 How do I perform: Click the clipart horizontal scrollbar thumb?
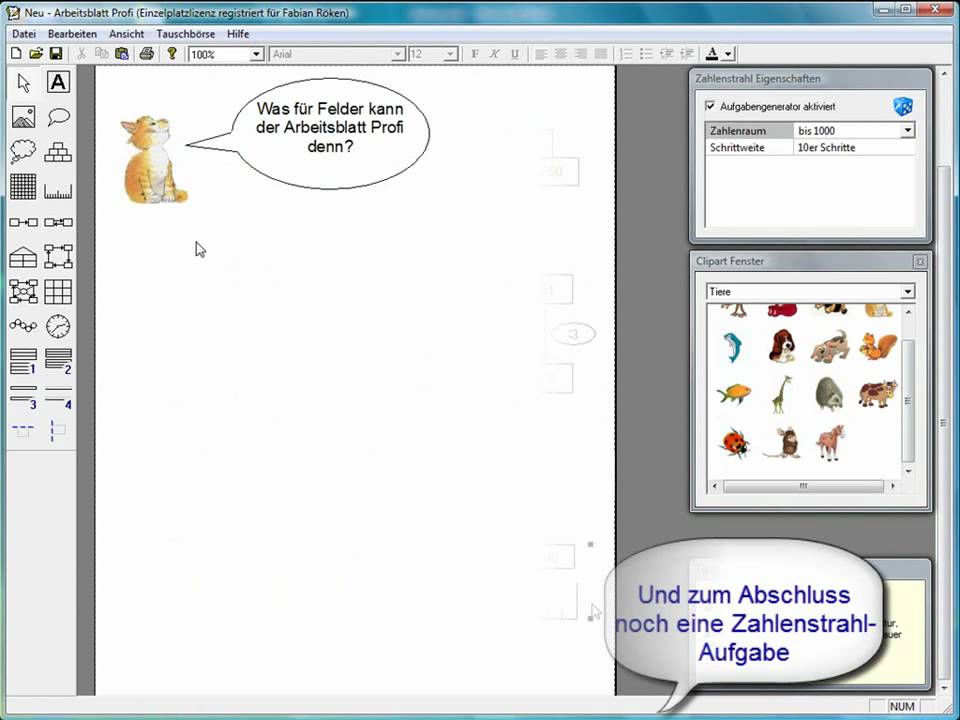[803, 486]
